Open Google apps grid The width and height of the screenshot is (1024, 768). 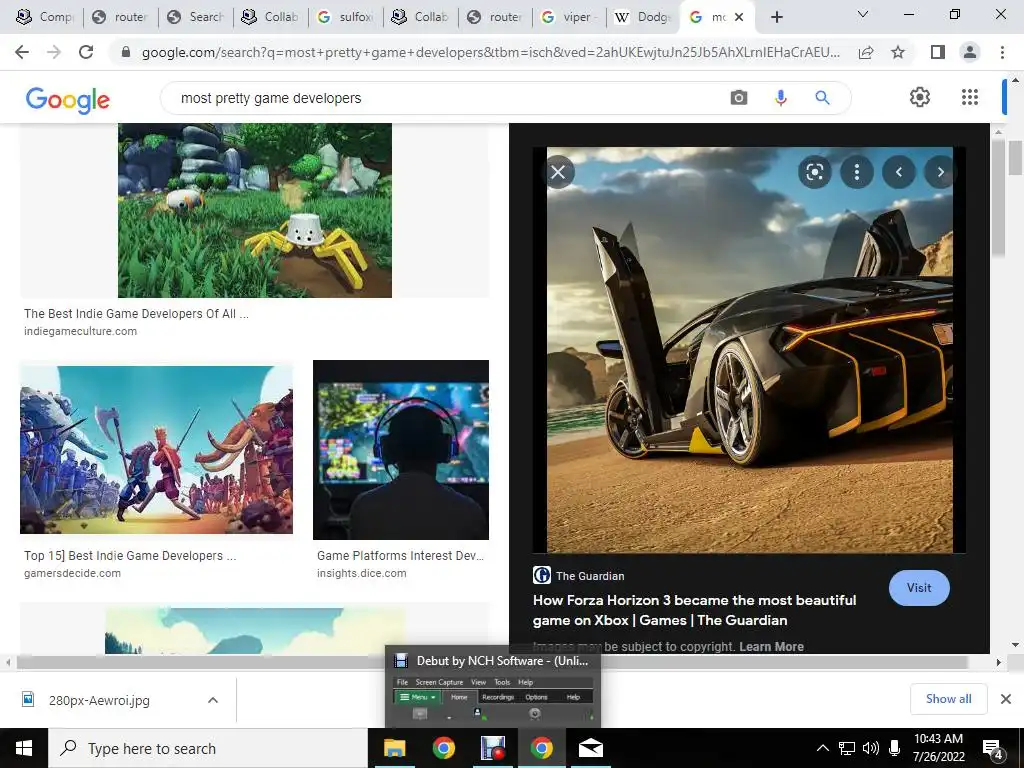click(x=970, y=97)
